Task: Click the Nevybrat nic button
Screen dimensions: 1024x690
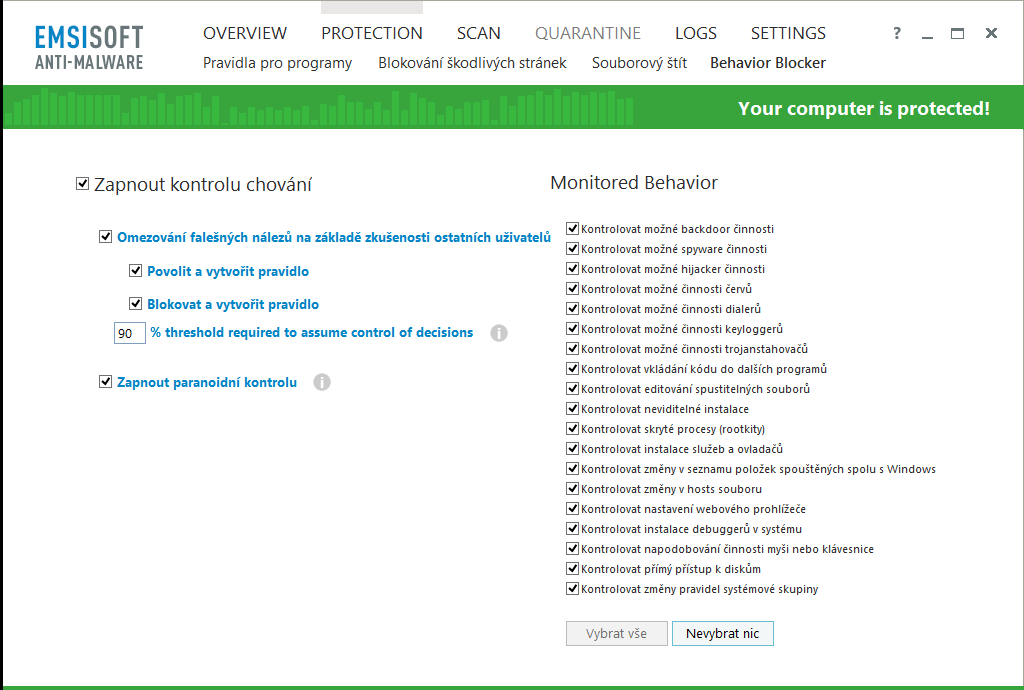Action: pos(722,634)
